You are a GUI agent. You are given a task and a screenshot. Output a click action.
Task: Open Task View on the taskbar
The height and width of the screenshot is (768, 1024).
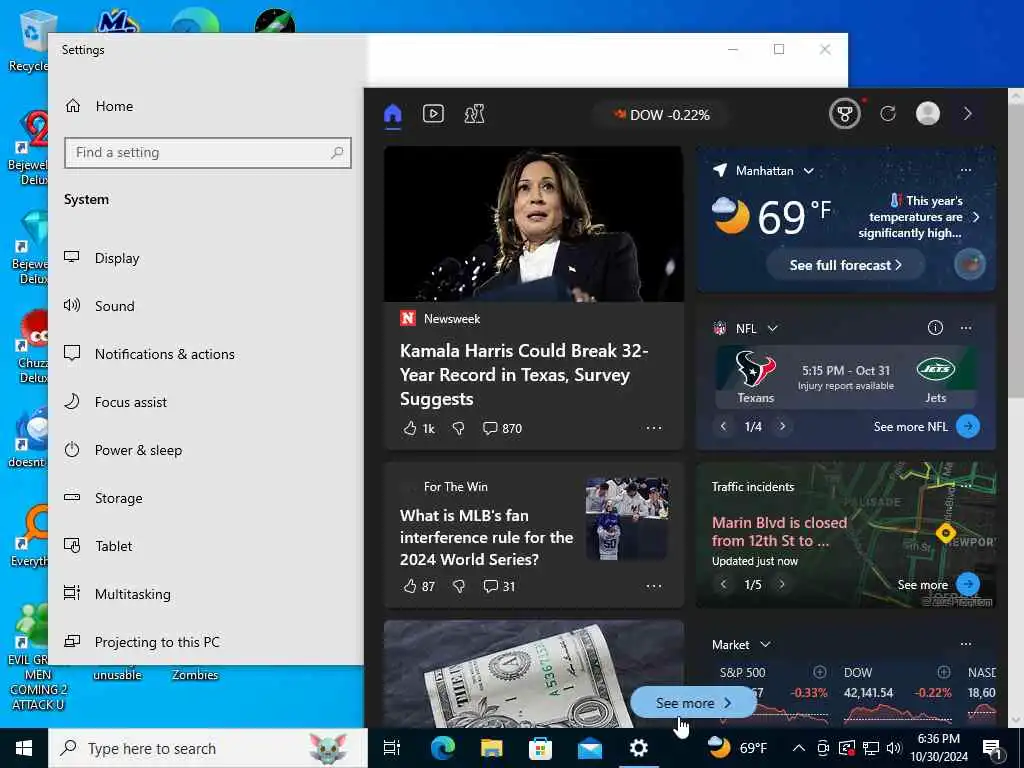point(392,748)
